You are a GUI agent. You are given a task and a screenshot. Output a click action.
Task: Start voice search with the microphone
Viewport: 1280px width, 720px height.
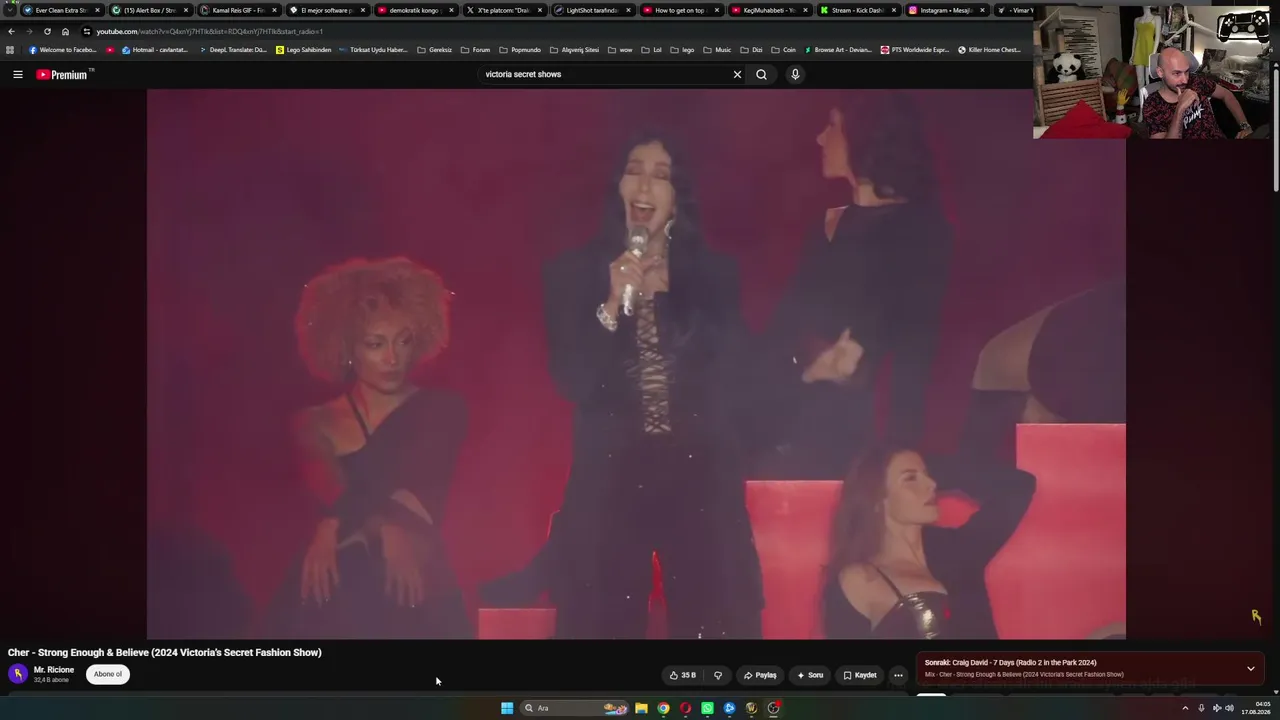795,74
